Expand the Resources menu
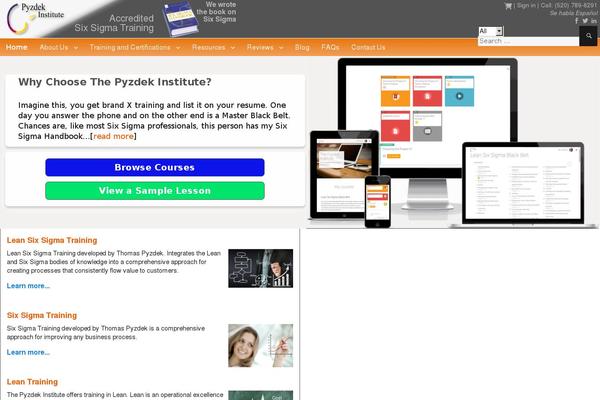Viewport: 600px width, 400px height. pyautogui.click(x=213, y=47)
